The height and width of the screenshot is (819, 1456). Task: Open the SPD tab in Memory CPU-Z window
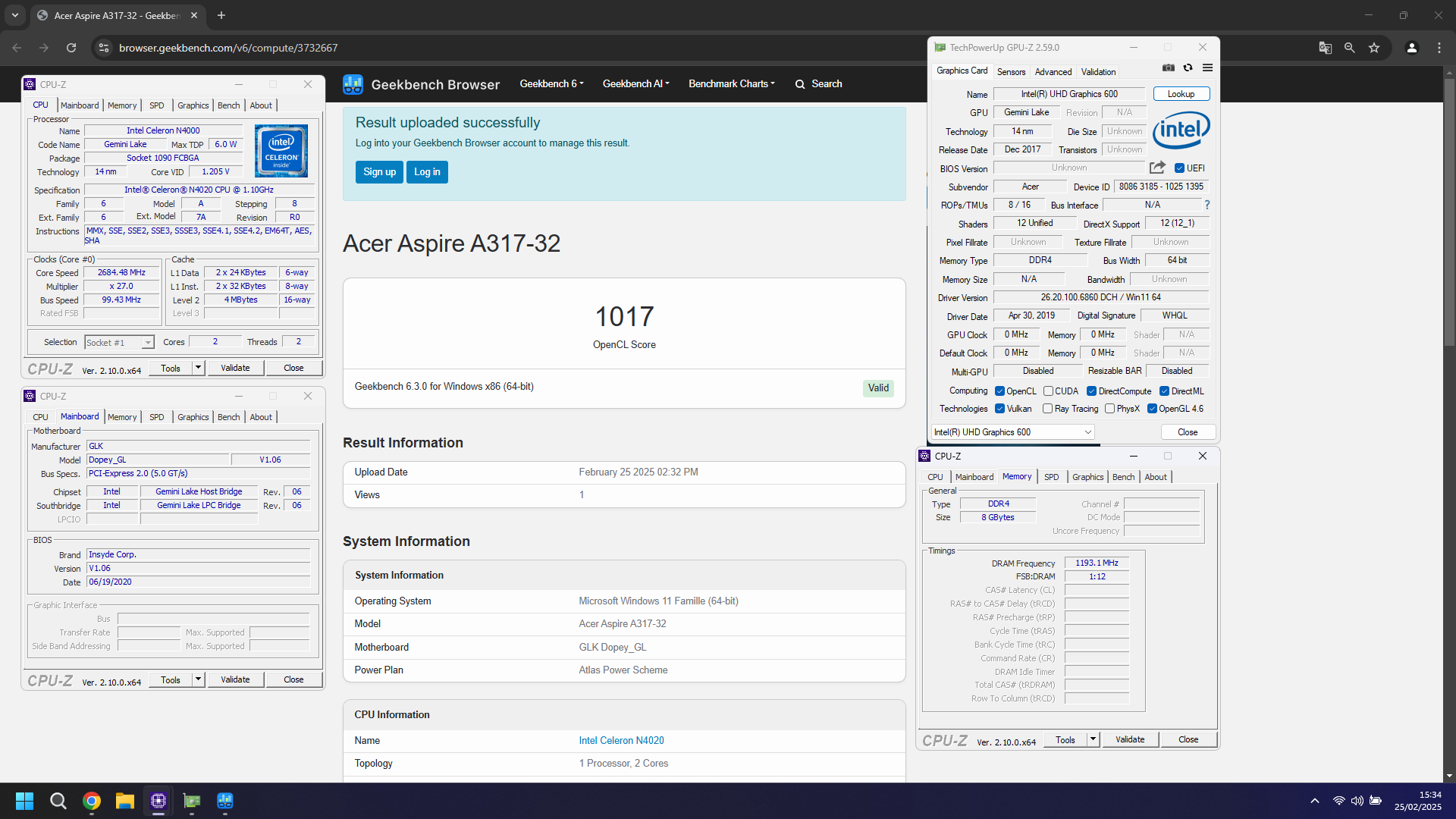(x=1051, y=477)
